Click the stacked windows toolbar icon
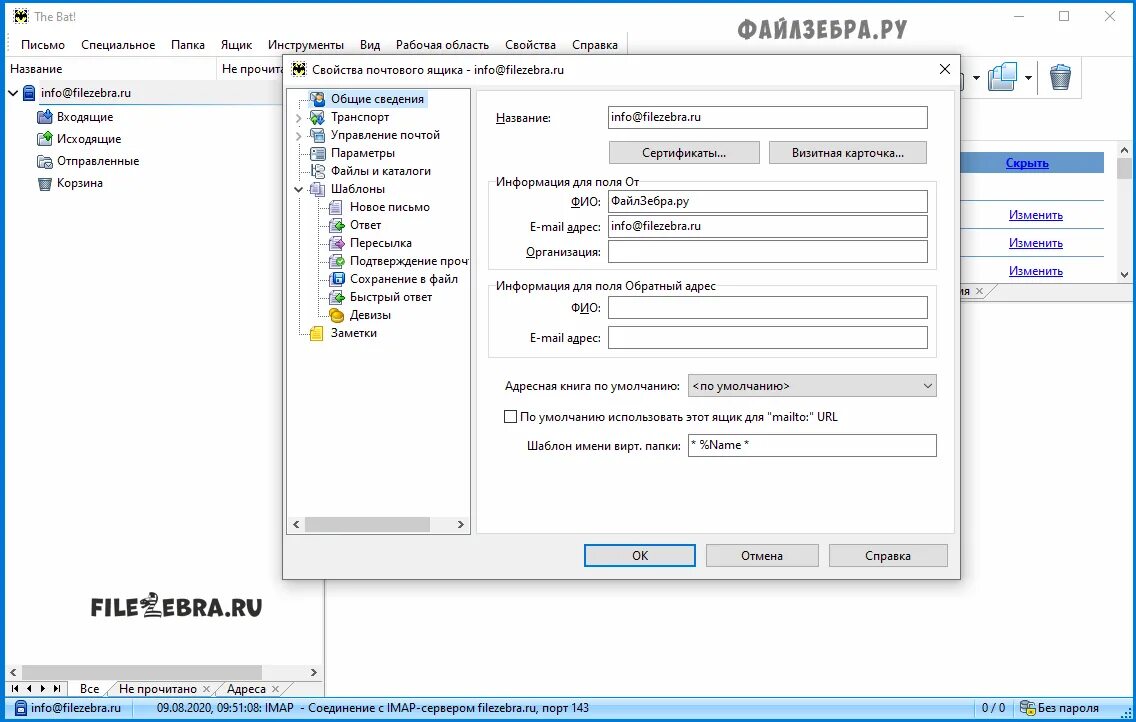The width and height of the screenshot is (1136, 722). (x=1002, y=76)
